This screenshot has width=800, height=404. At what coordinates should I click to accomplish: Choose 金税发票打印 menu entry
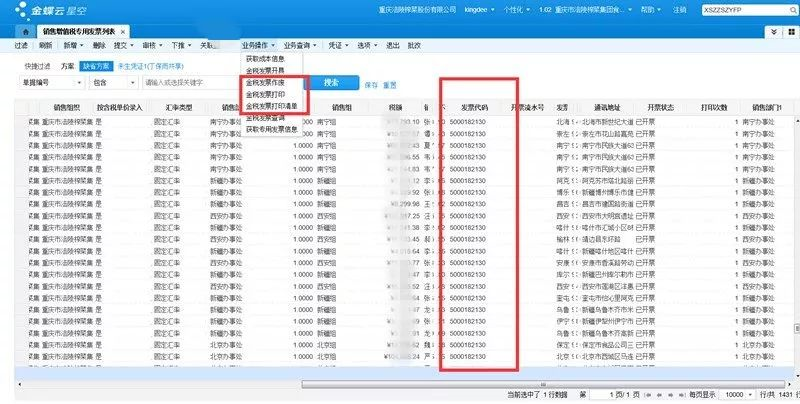(x=265, y=94)
